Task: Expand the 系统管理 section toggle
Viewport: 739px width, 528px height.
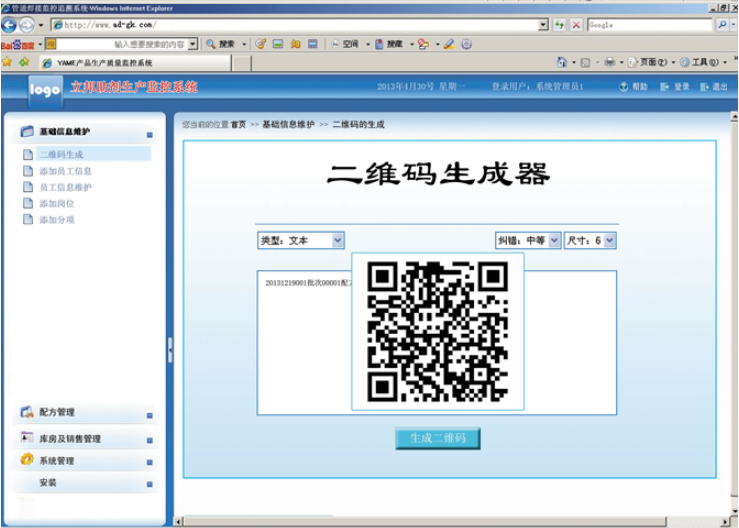Action: [x=149, y=462]
